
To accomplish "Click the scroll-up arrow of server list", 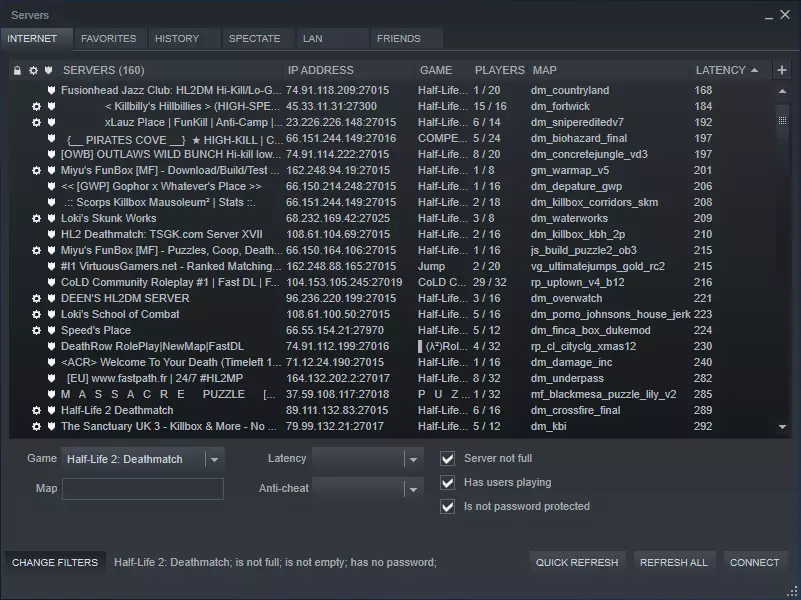I will point(782,91).
